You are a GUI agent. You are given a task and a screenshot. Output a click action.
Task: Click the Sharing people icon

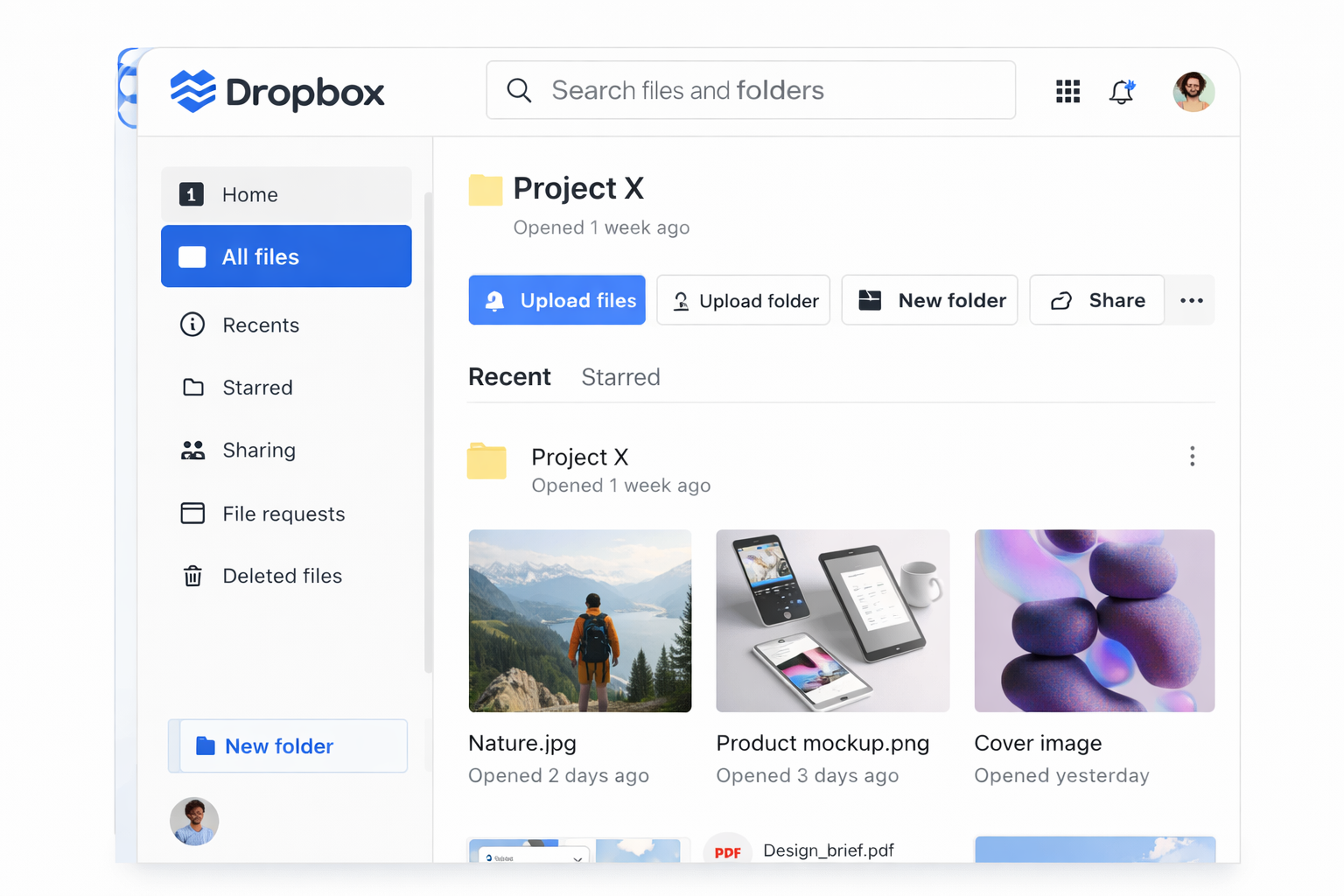(192, 451)
